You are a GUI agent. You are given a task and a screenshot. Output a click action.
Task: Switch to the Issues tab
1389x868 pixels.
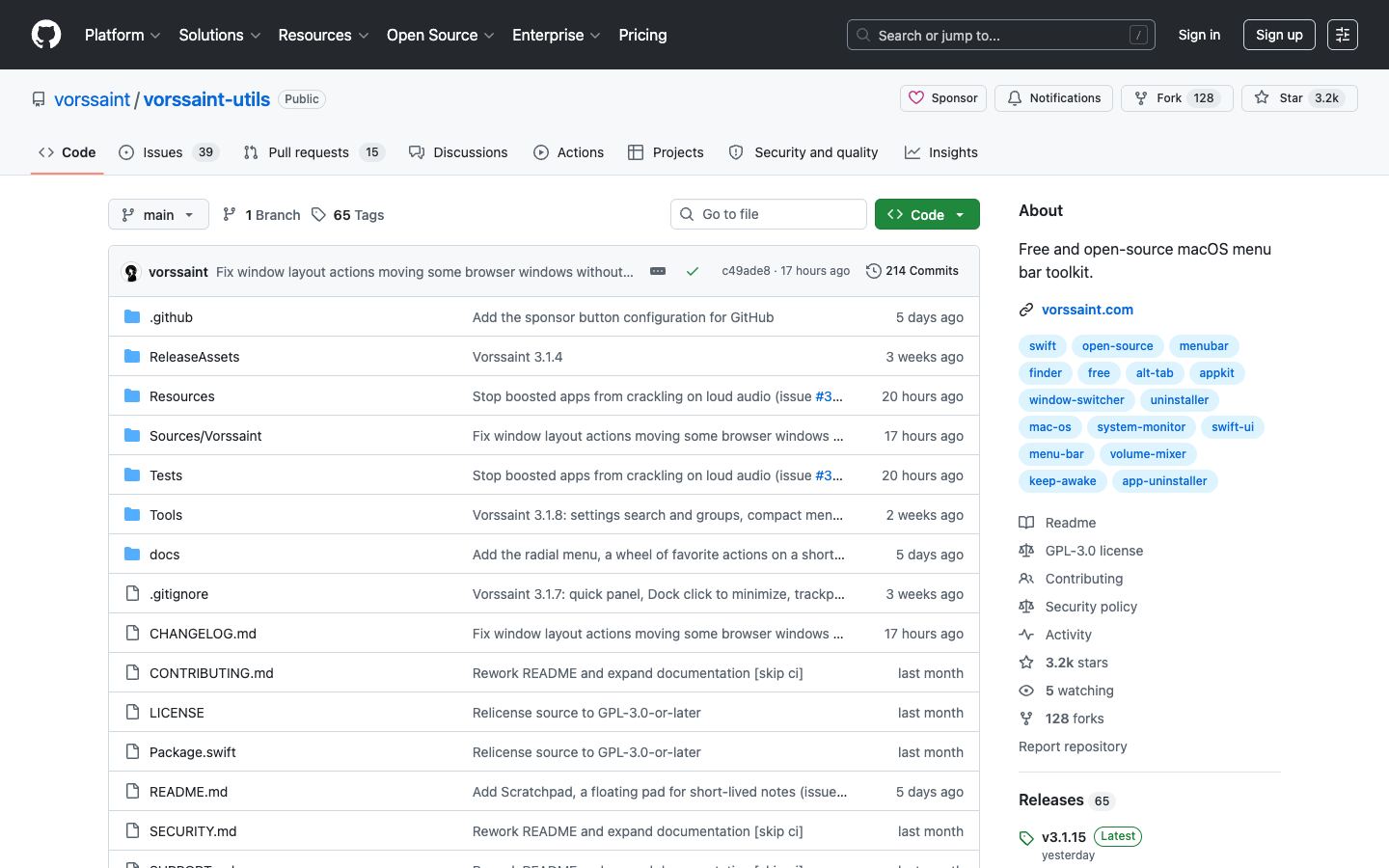(x=170, y=152)
